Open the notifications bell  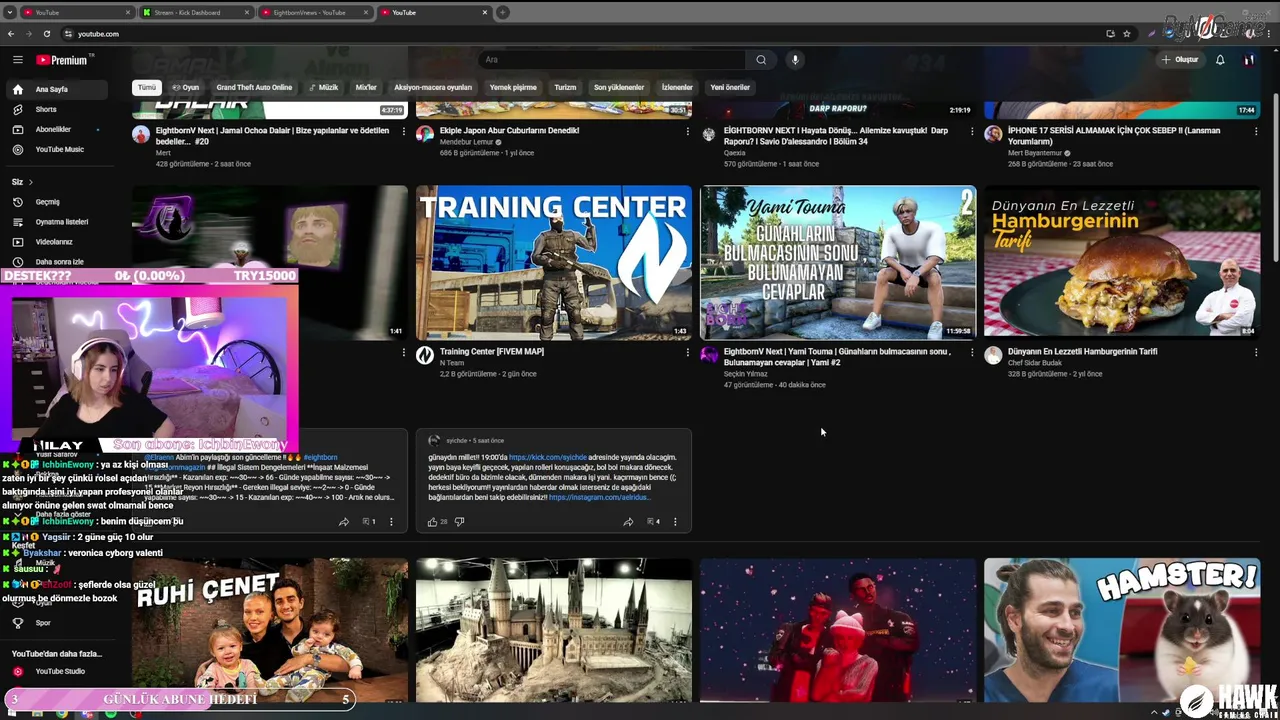[1220, 60]
